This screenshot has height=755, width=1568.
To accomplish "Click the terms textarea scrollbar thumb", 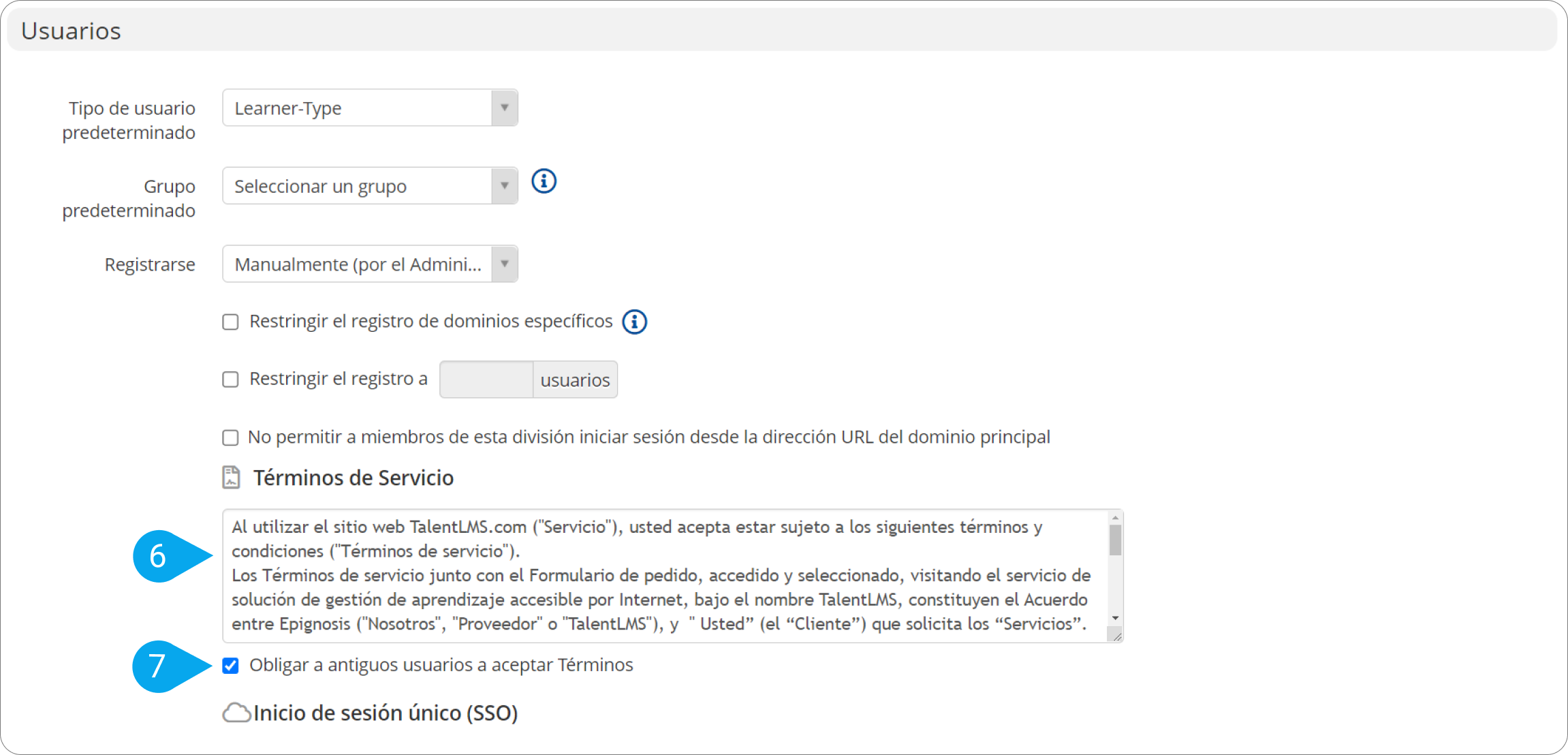I will 1115,540.
